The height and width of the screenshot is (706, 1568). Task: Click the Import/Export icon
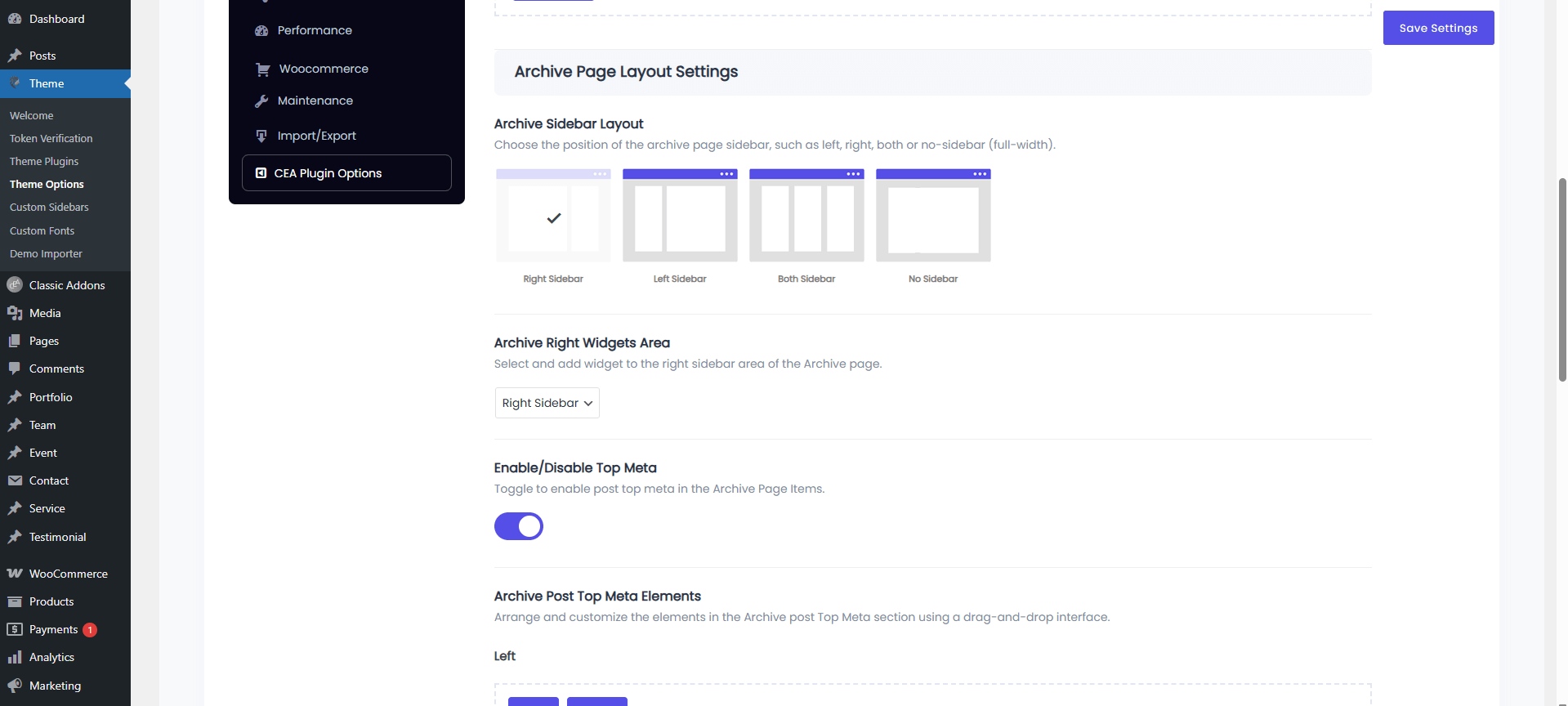point(261,136)
